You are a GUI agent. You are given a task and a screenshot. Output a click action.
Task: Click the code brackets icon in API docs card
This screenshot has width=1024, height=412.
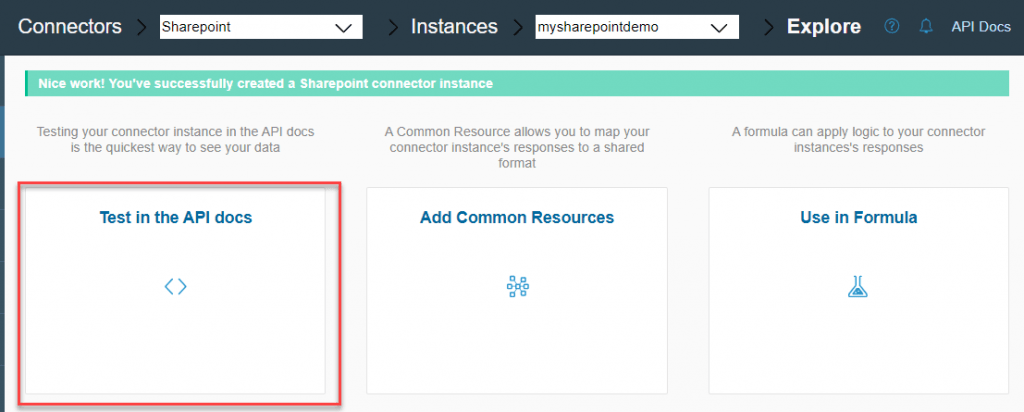coord(176,286)
